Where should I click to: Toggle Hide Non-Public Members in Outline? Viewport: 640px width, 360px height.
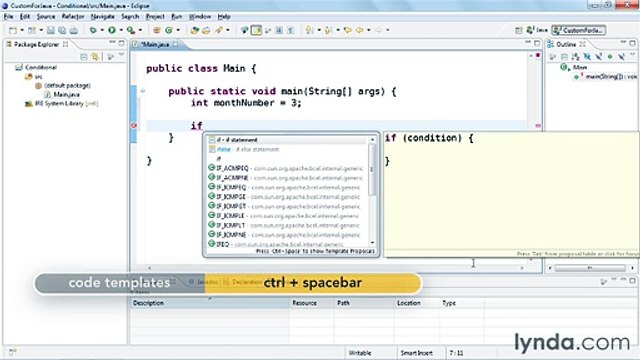[610, 57]
